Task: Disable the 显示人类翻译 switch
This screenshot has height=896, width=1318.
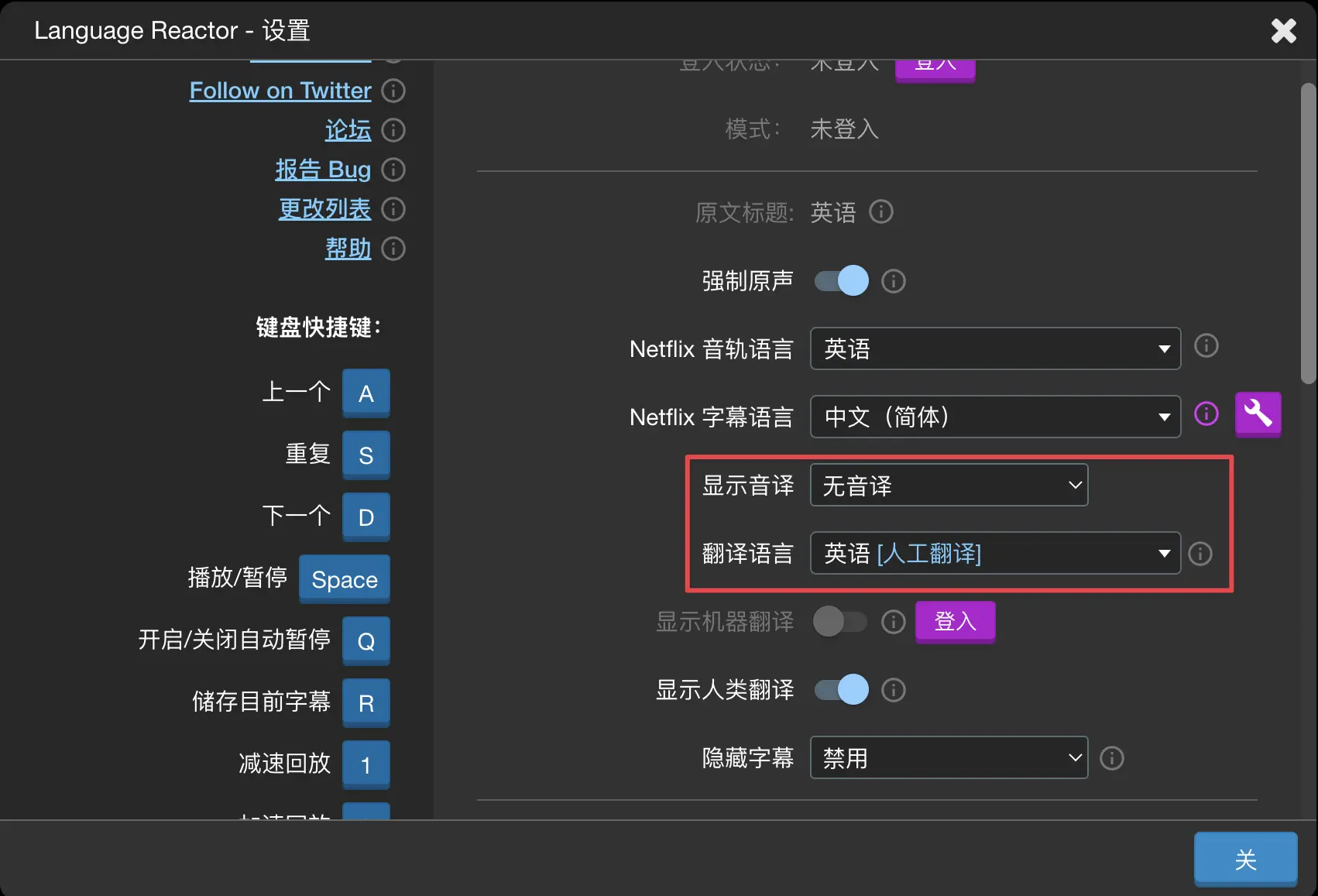Action: click(x=842, y=689)
